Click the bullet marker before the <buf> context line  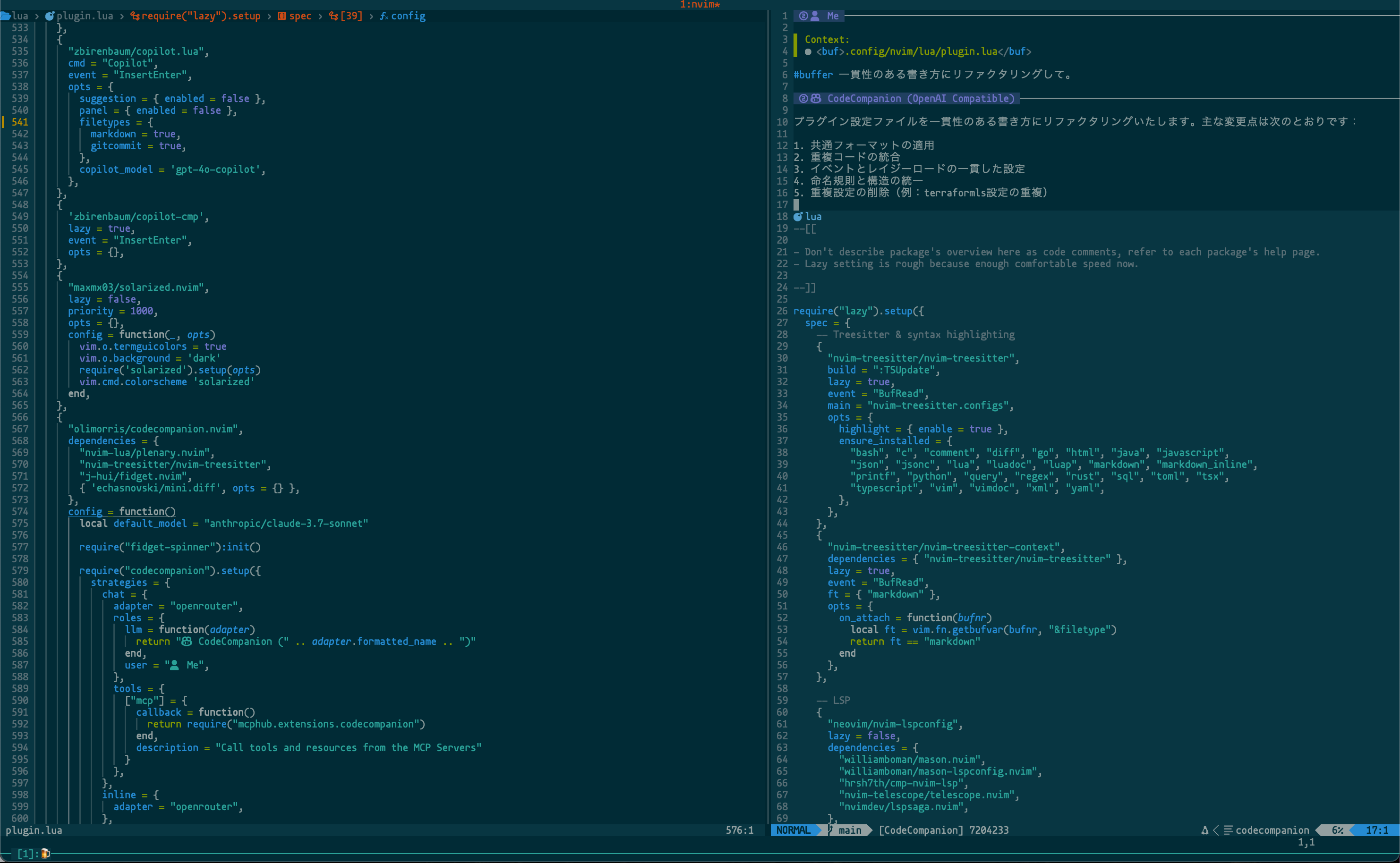tap(808, 51)
